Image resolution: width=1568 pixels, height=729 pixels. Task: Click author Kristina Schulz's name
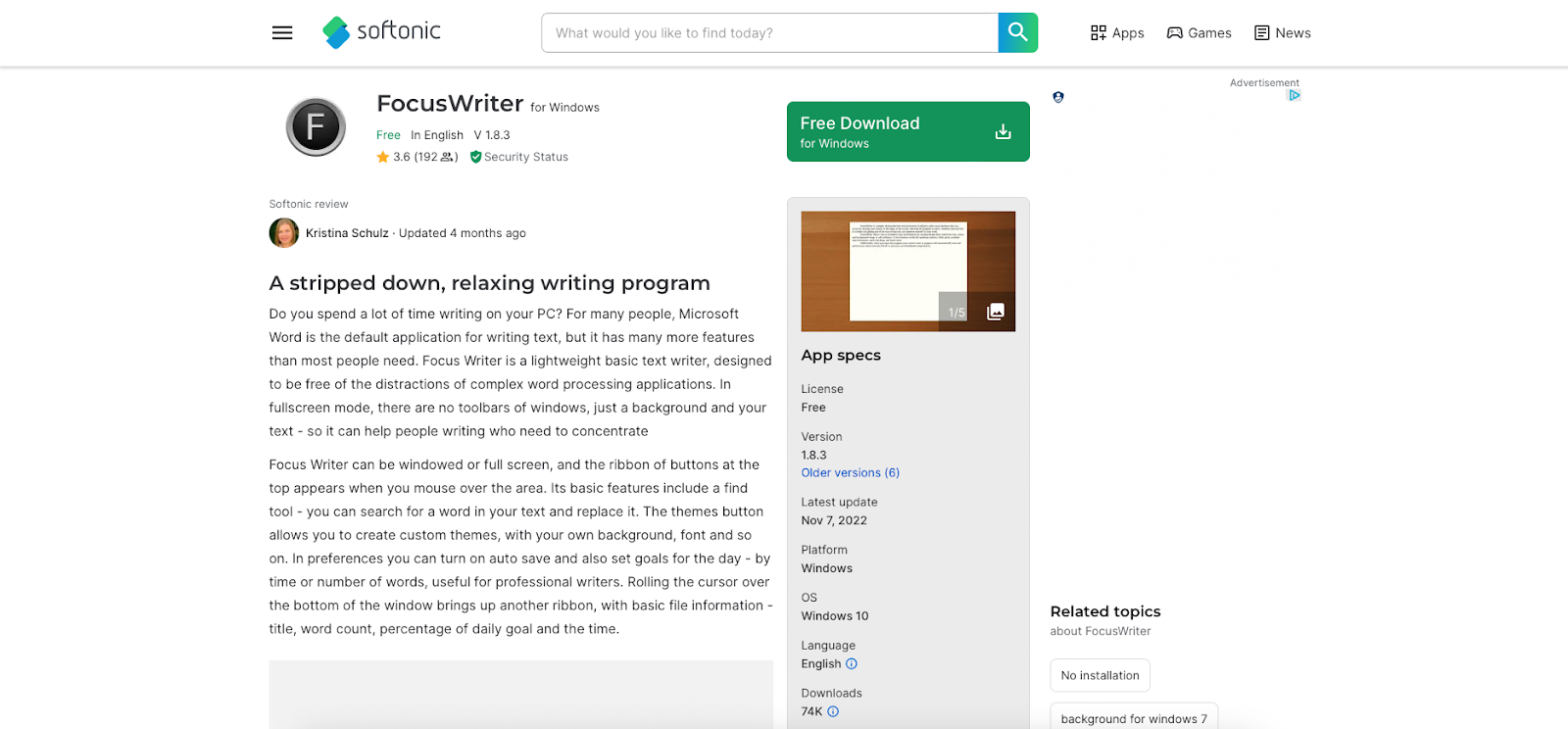coord(347,233)
